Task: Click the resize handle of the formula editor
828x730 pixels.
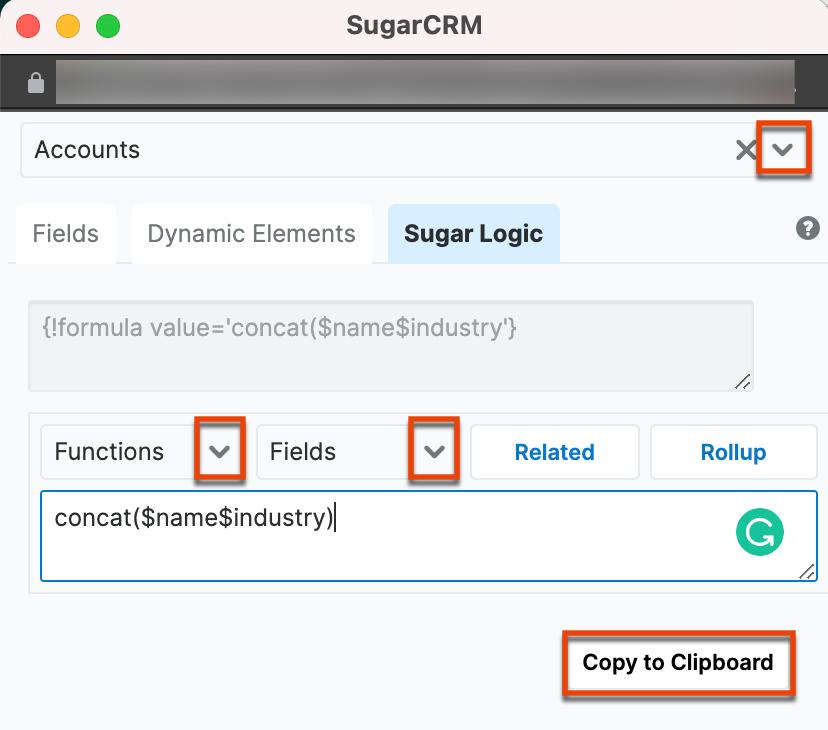Action: (x=808, y=573)
